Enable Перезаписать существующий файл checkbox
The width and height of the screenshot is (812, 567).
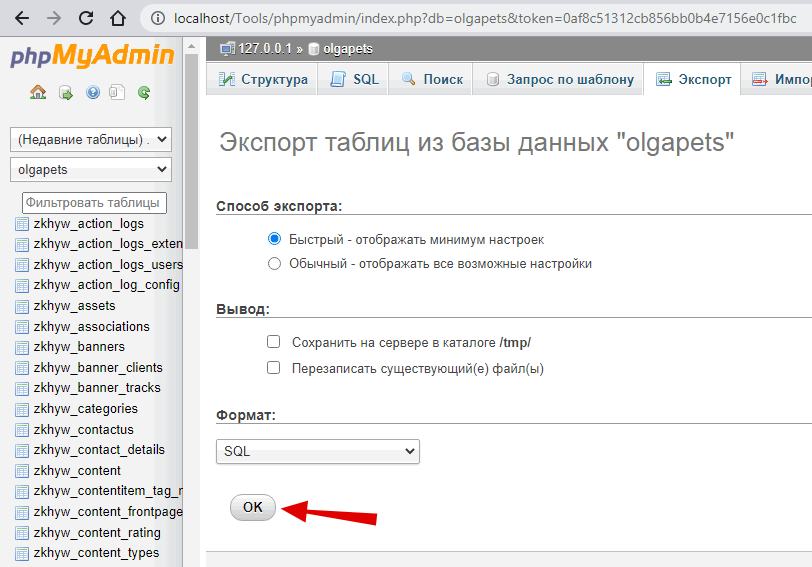click(x=273, y=368)
